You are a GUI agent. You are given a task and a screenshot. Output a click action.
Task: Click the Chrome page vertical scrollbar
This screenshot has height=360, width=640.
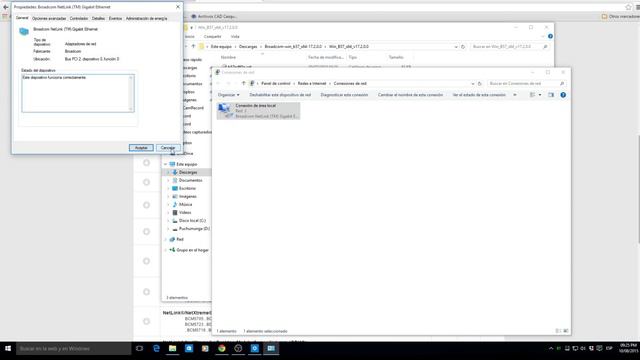point(638,189)
